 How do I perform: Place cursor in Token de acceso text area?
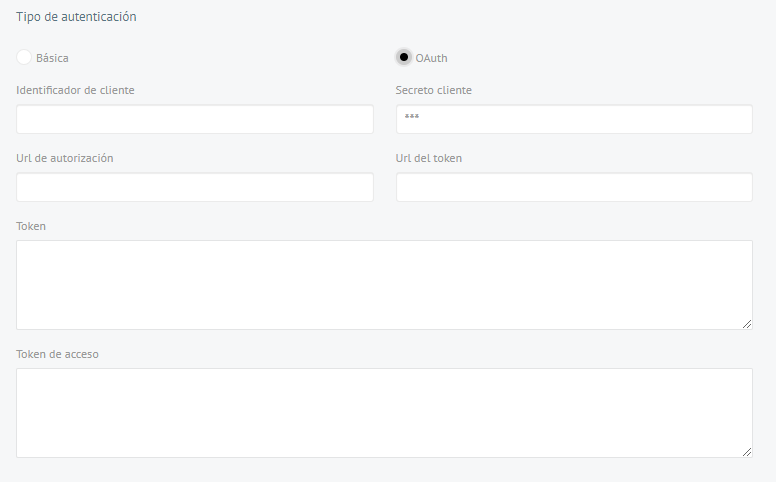pyautogui.click(x=385, y=413)
